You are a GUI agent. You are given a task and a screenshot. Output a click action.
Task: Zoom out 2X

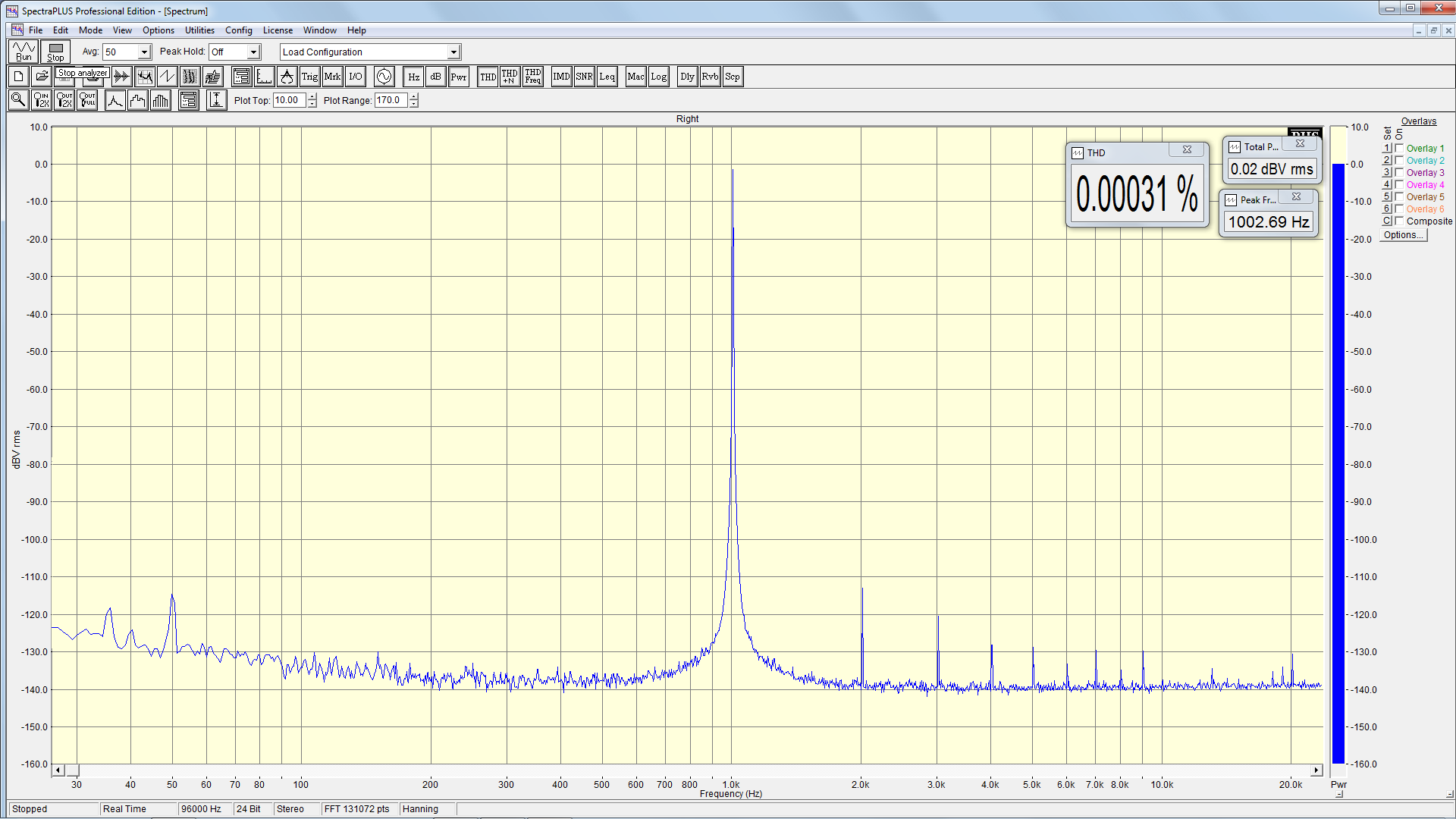(64, 100)
